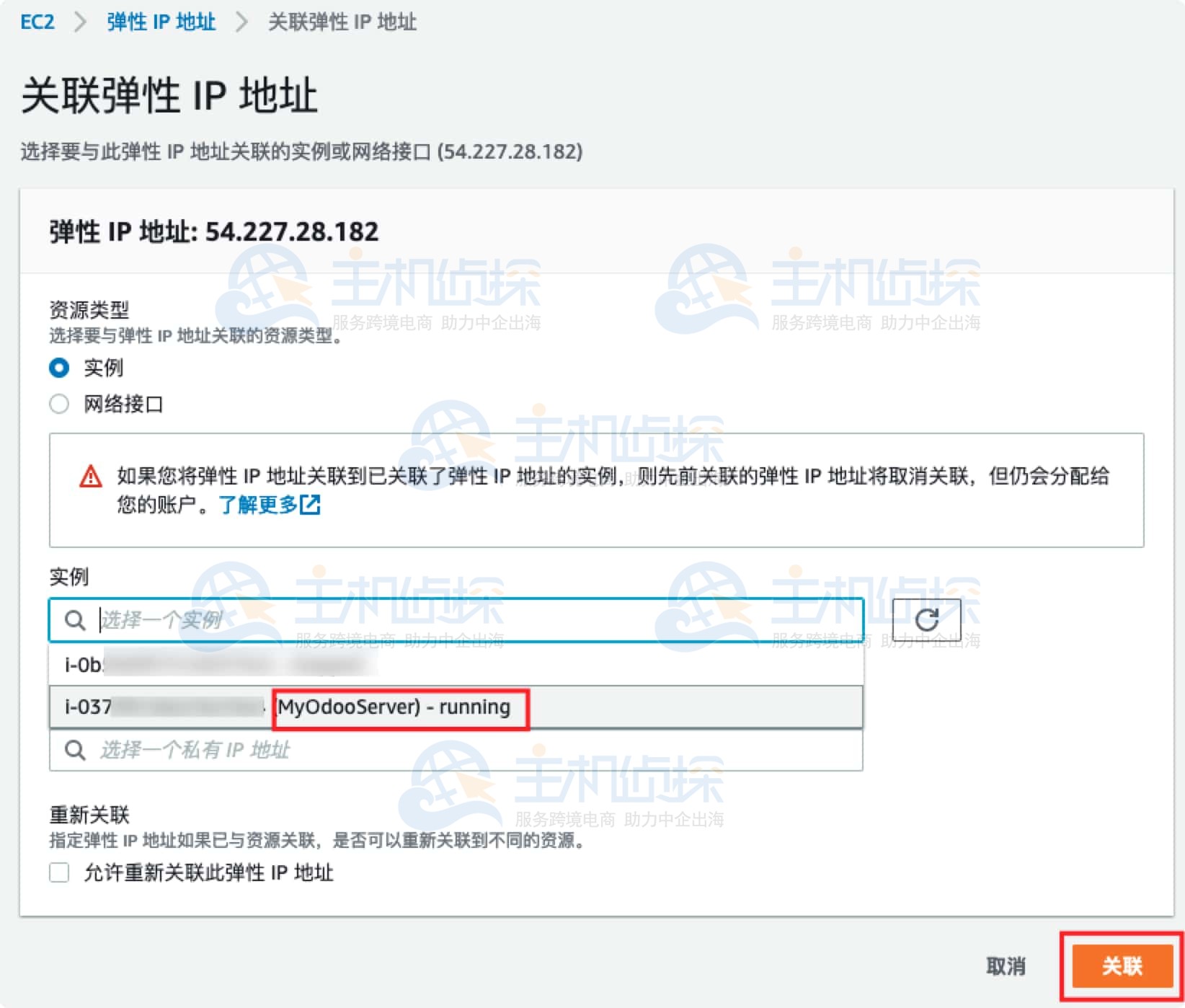This screenshot has height=1008, width=1185.
Task: Click the refresh instances icon
Action: click(927, 619)
